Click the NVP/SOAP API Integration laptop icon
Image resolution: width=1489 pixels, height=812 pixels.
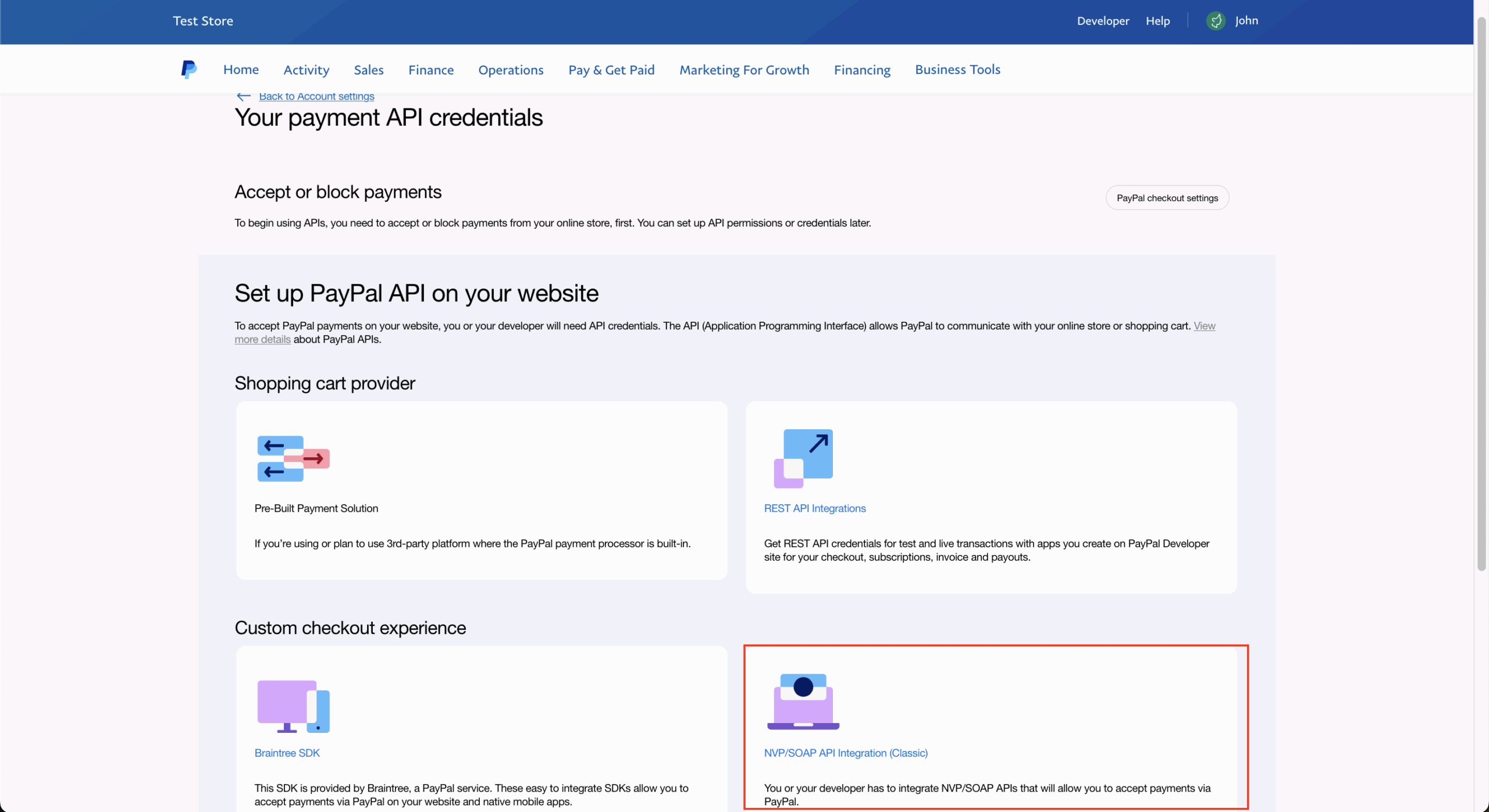point(803,702)
